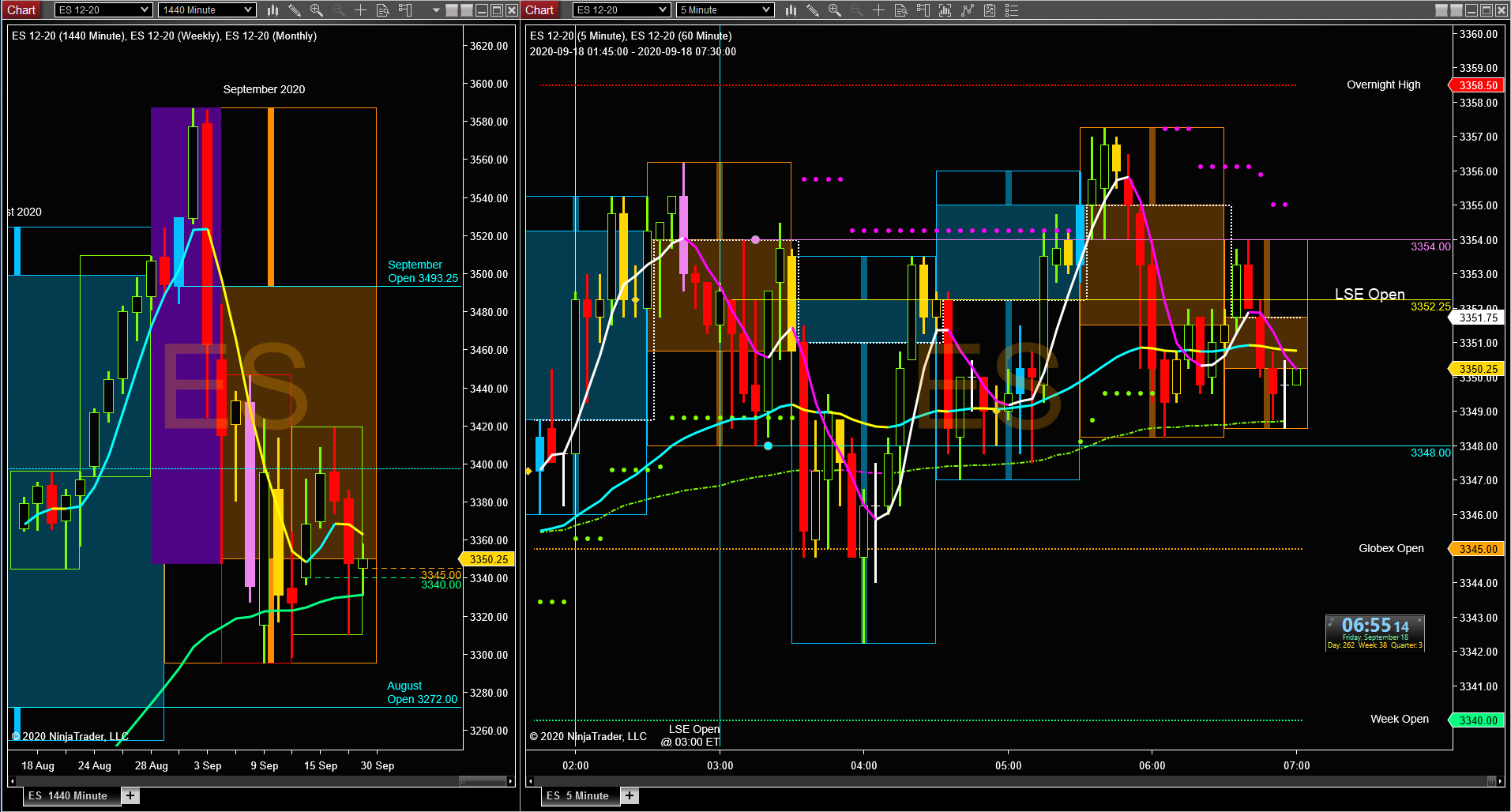
Task: Zoom in on the 1440 Minute chart
Action: [x=317, y=10]
